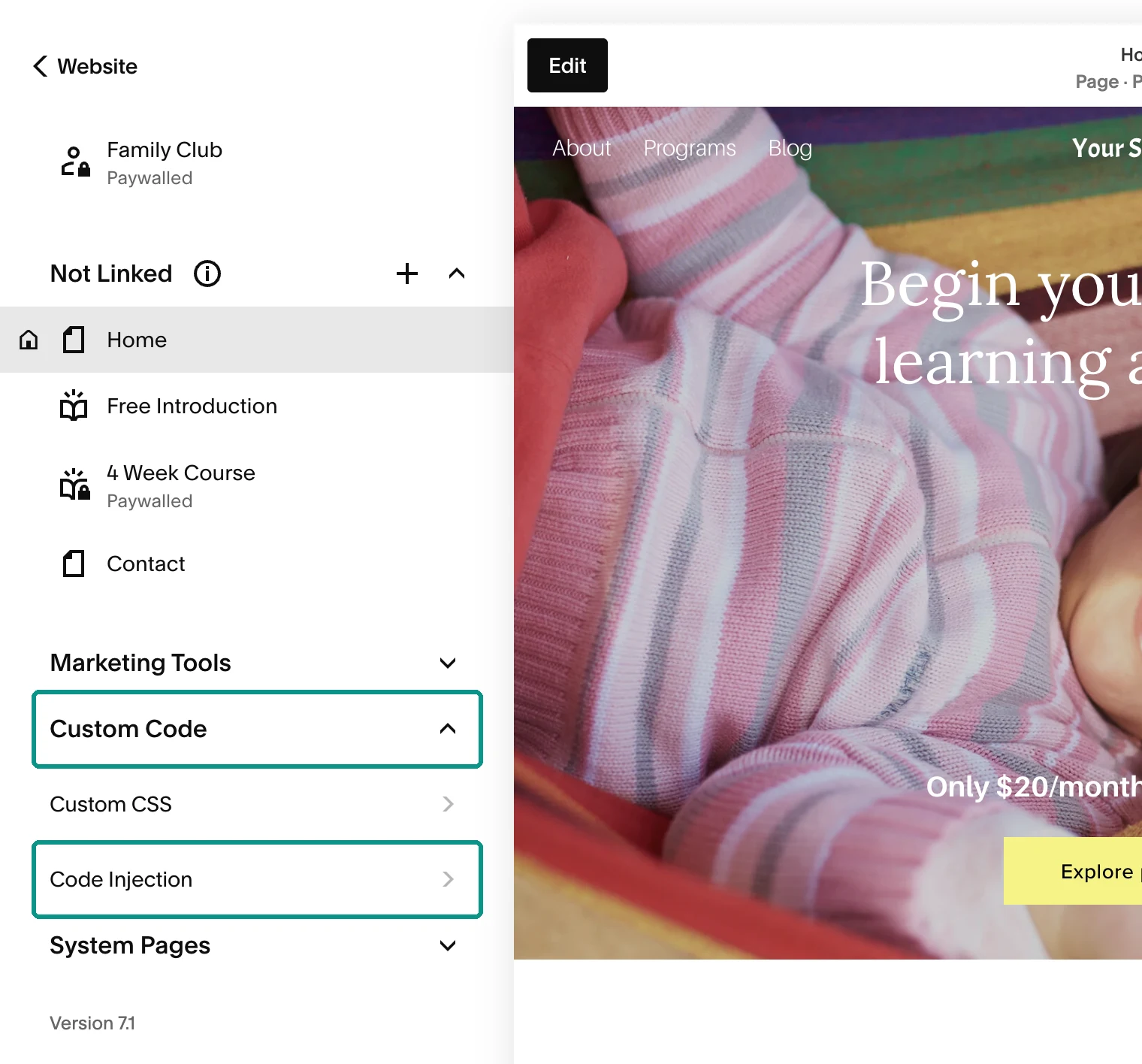The height and width of the screenshot is (1064, 1142).
Task: Open the Free Introduction page
Action: 257,406
